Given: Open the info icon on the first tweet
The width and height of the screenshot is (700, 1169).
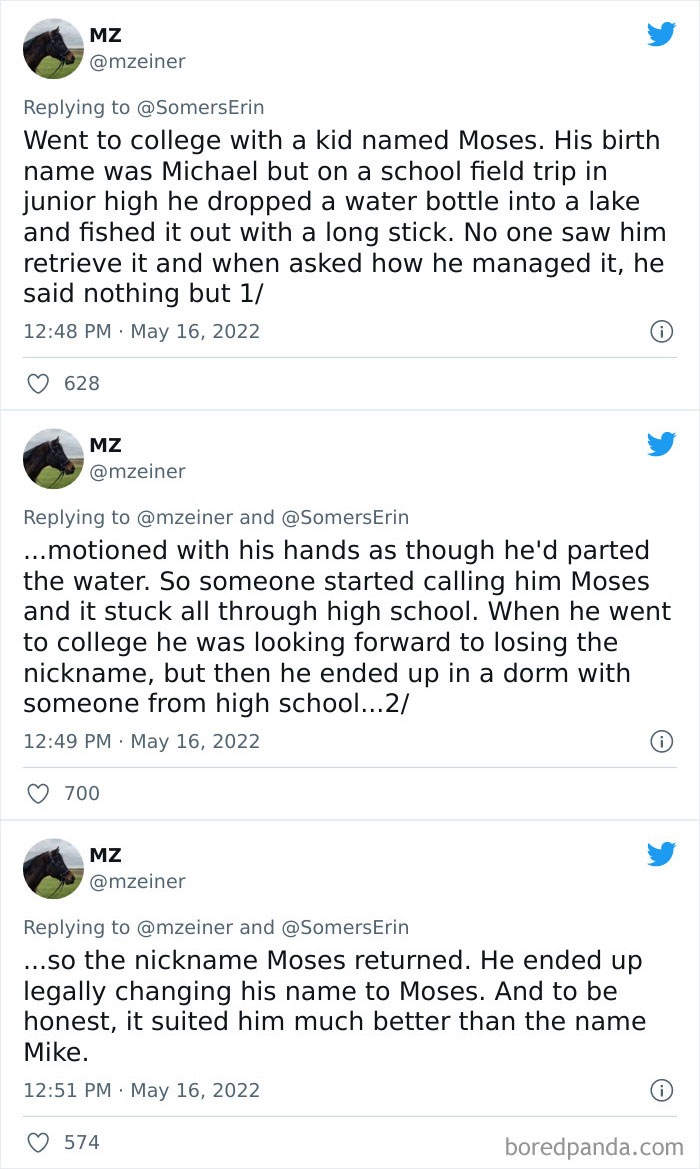Looking at the screenshot, I should [x=662, y=331].
